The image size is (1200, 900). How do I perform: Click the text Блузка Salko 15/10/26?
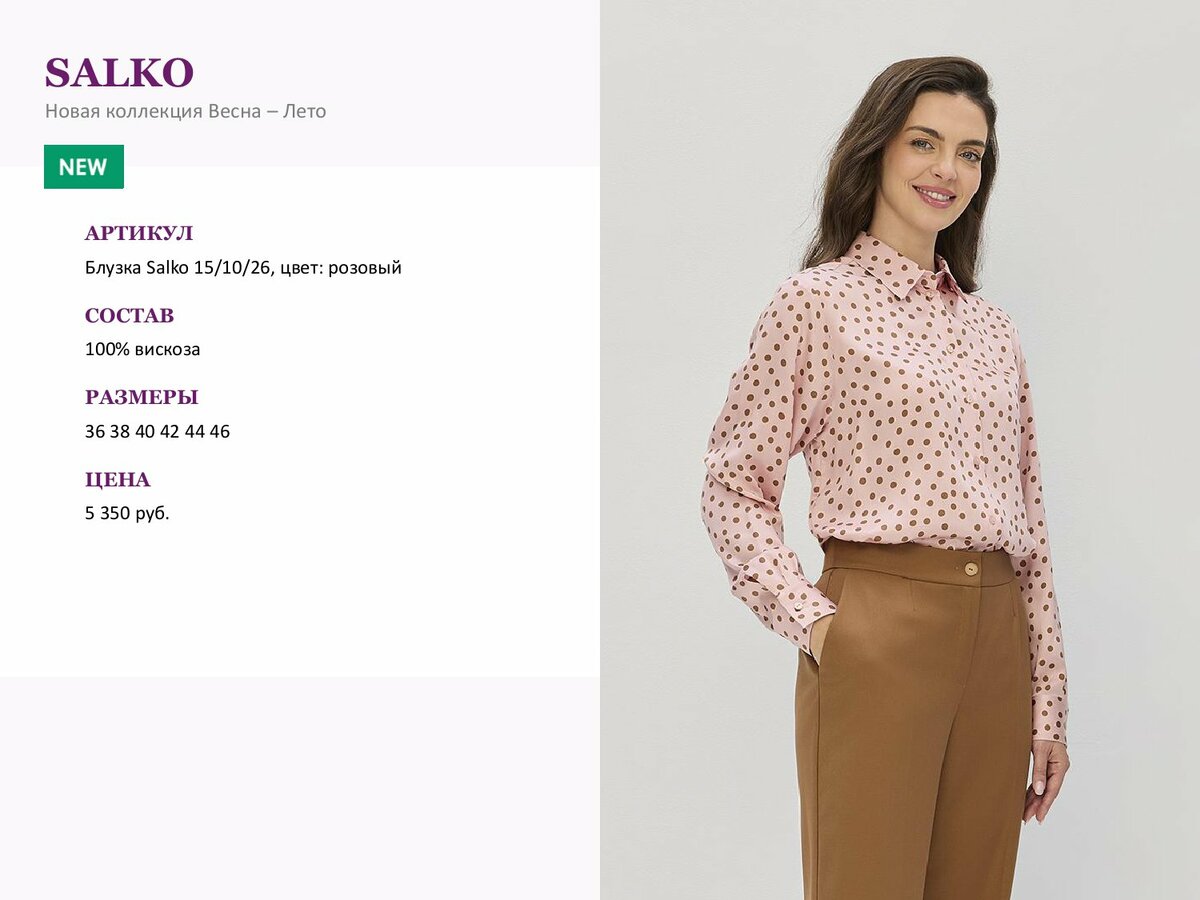coord(178,268)
